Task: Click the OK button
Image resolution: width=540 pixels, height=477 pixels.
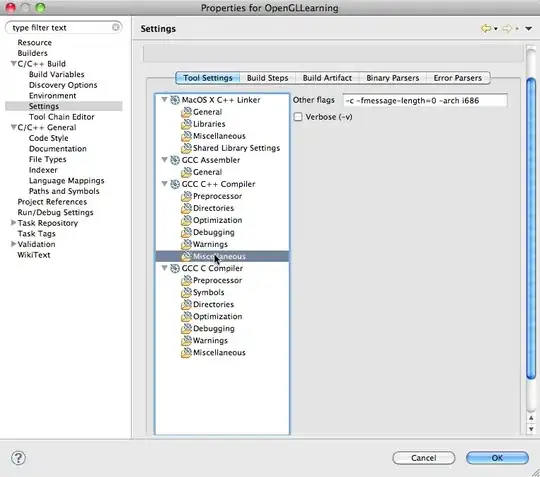Action: [497, 458]
